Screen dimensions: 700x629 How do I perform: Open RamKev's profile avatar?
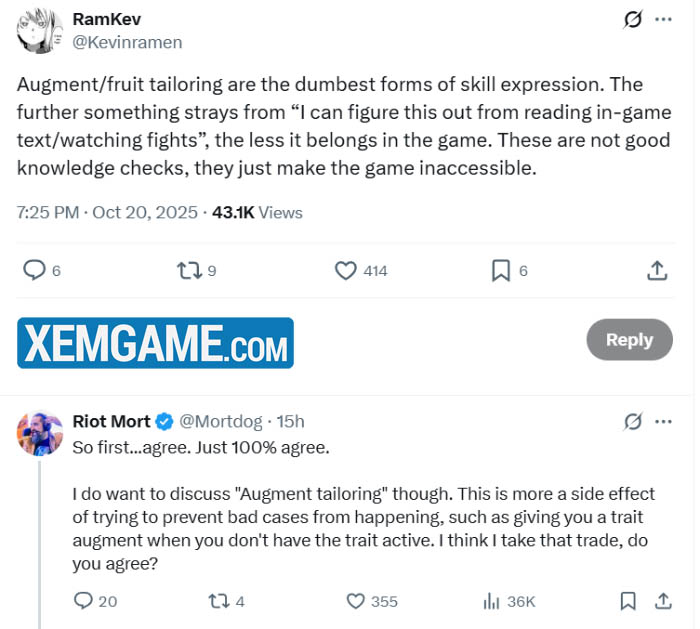coord(39,31)
